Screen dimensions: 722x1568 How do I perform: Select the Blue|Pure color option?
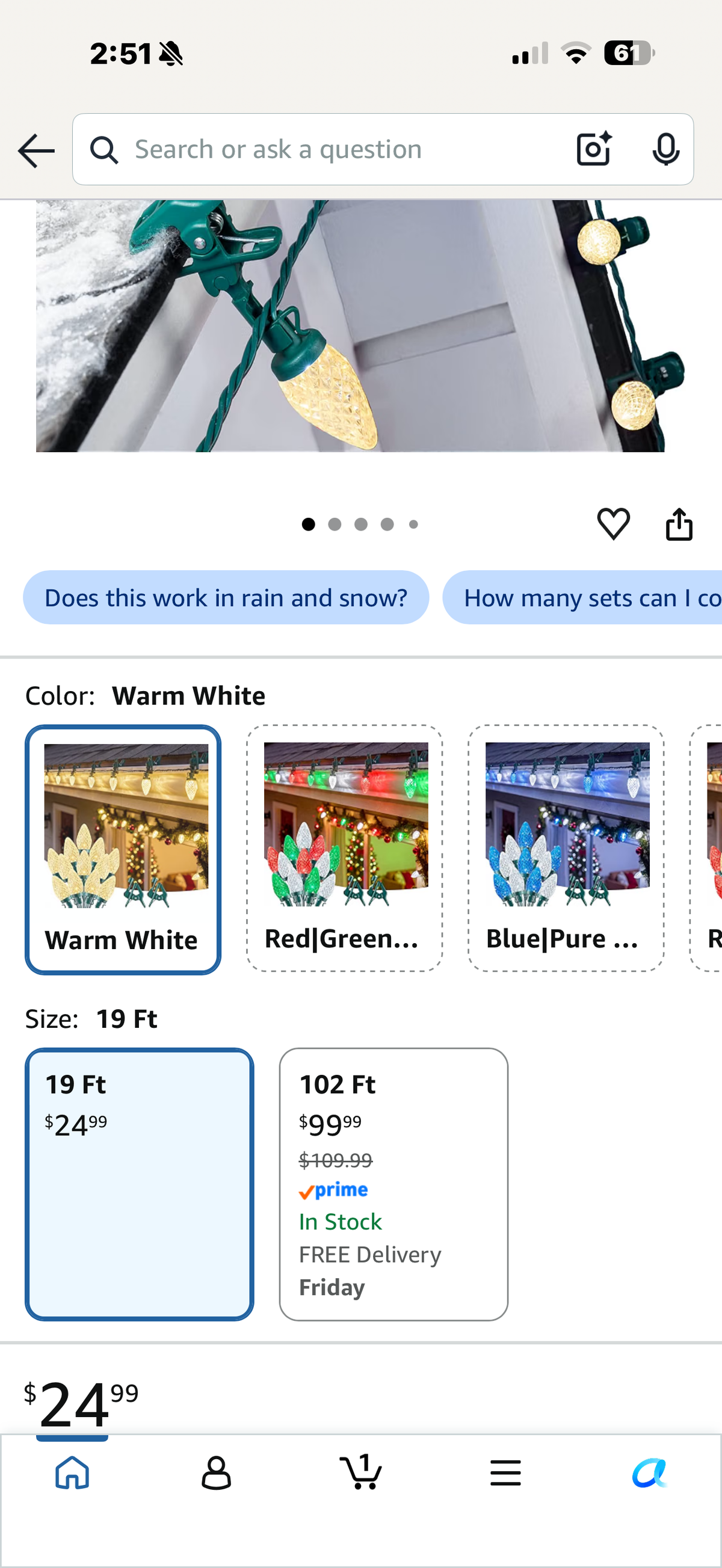point(566,849)
